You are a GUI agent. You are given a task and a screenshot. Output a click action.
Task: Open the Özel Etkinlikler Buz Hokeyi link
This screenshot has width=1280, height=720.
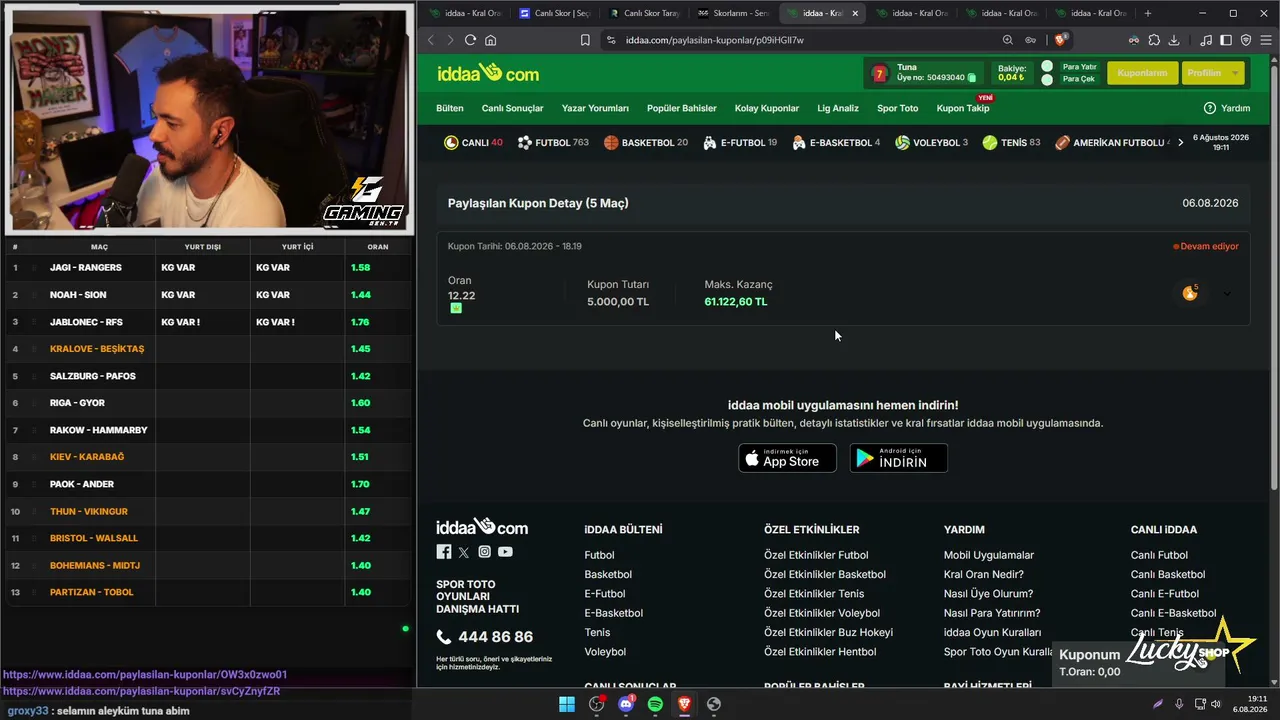[x=828, y=632]
